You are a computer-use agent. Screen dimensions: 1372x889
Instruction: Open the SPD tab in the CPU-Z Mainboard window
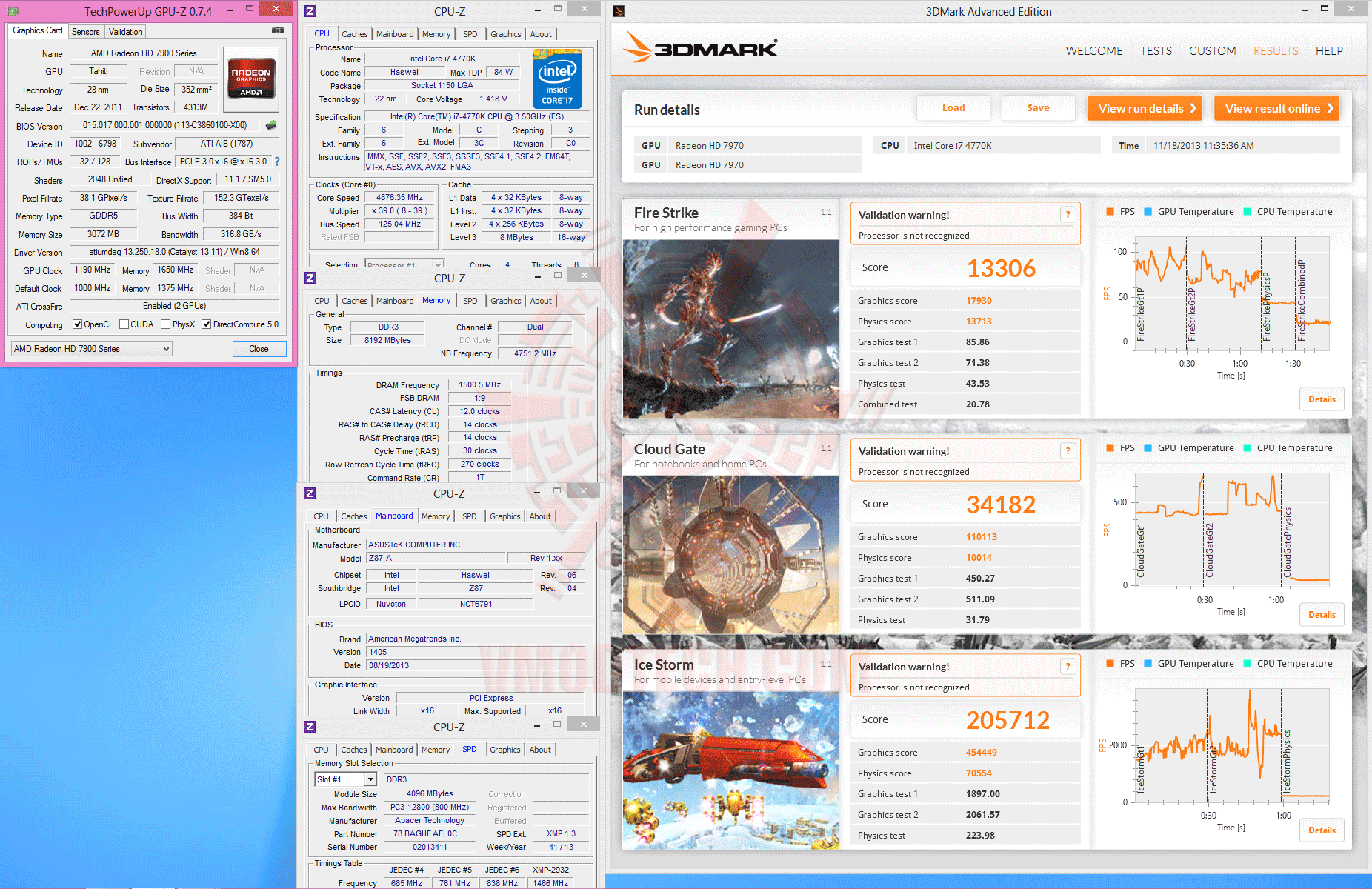[470, 516]
